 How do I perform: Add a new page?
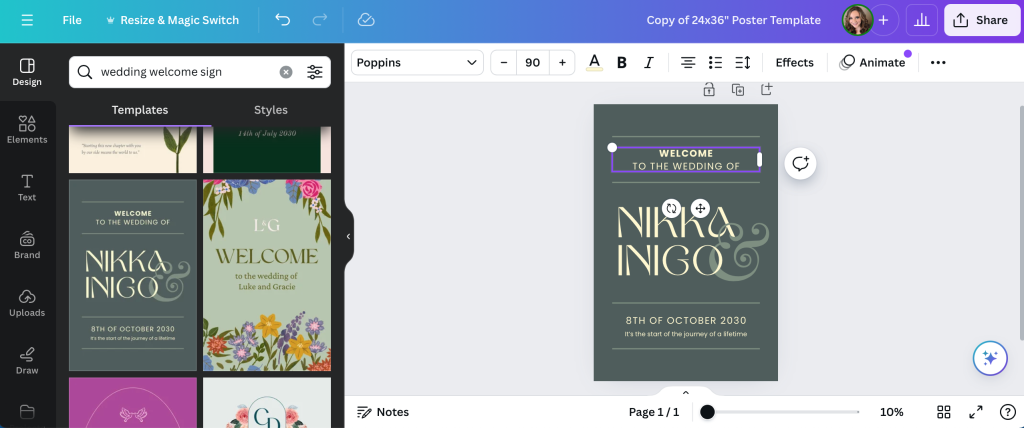[767, 89]
